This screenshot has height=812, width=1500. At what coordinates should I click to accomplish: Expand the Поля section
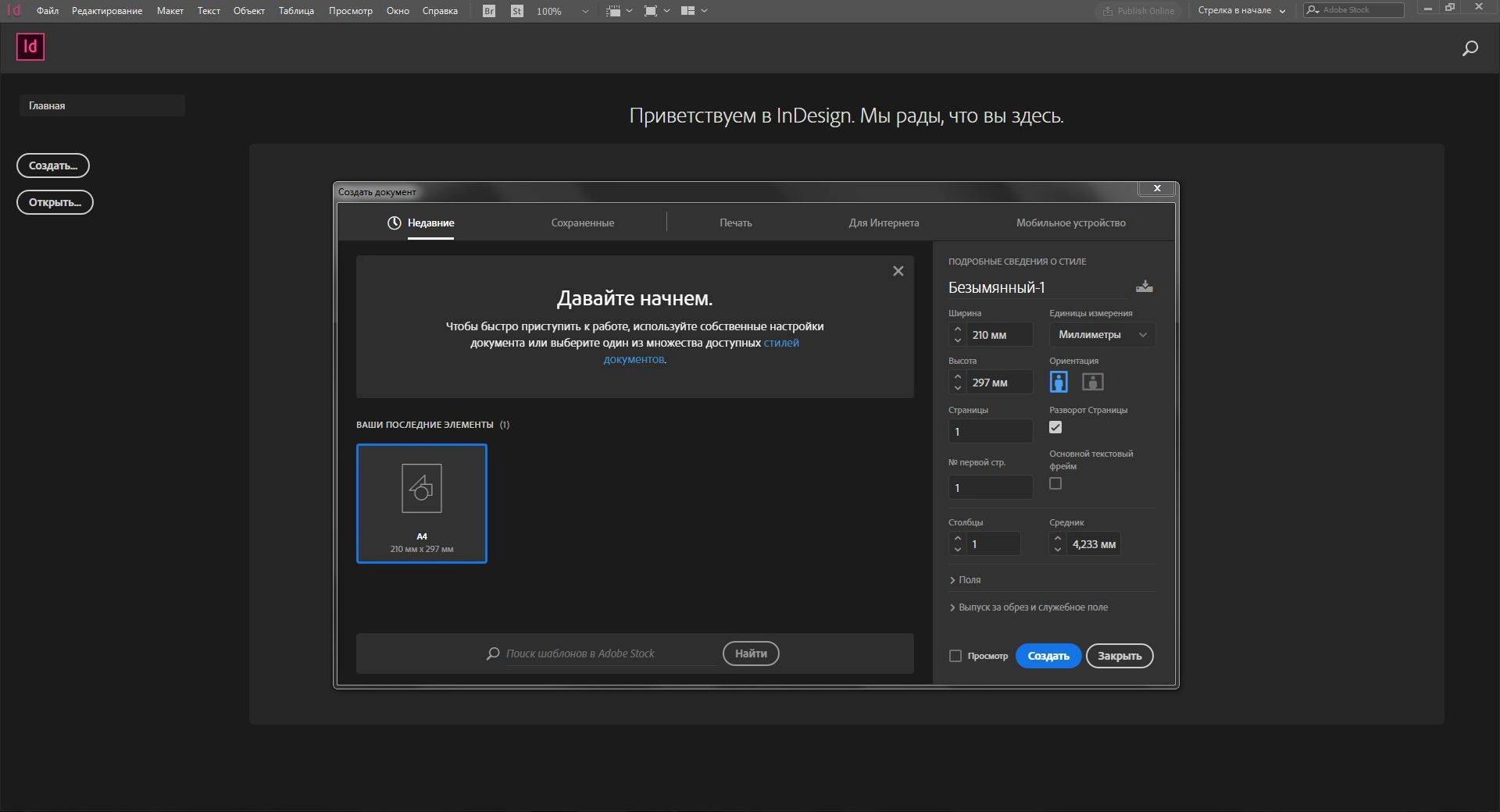[966, 580]
